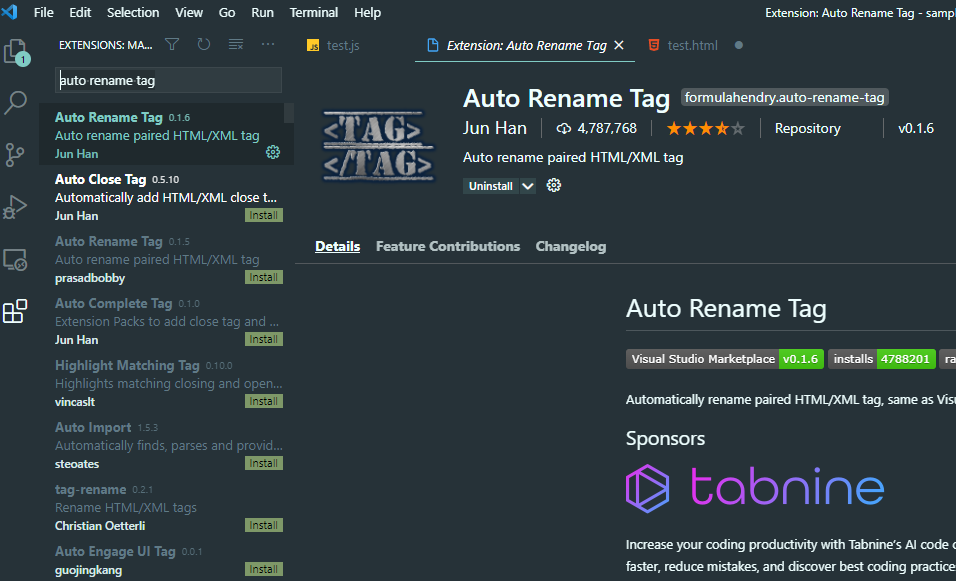The height and width of the screenshot is (581, 956).
Task: Close the Extension: Auto Rename Tag tab
Action: point(619,45)
